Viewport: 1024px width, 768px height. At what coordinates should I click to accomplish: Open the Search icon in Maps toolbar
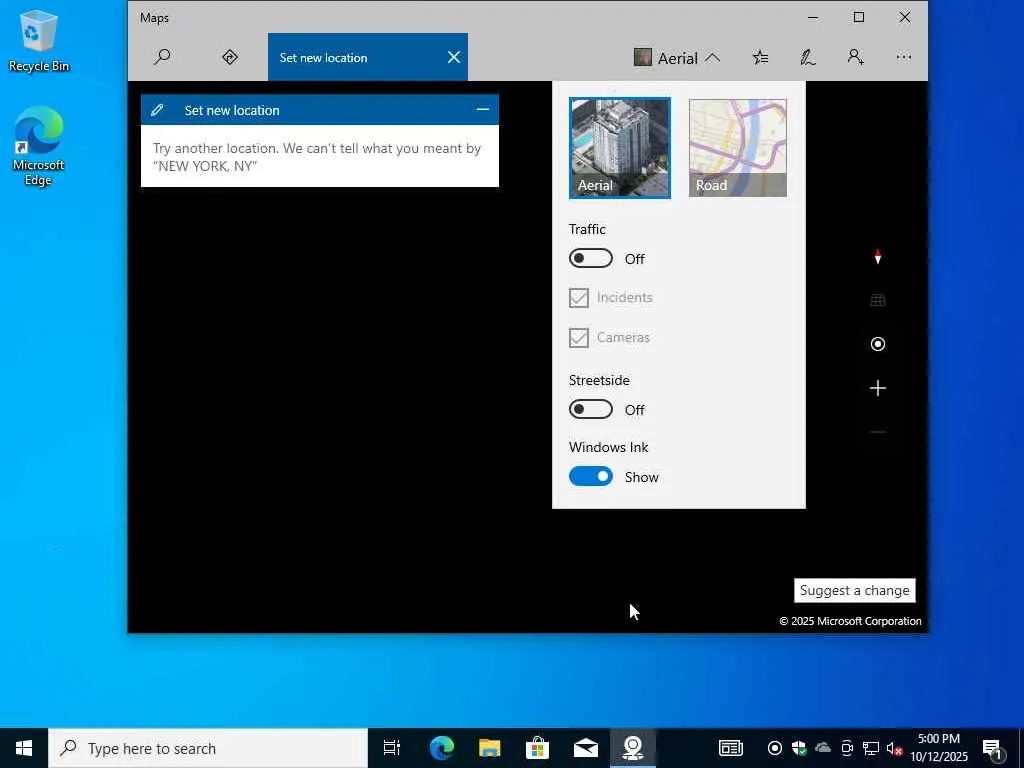(162, 57)
